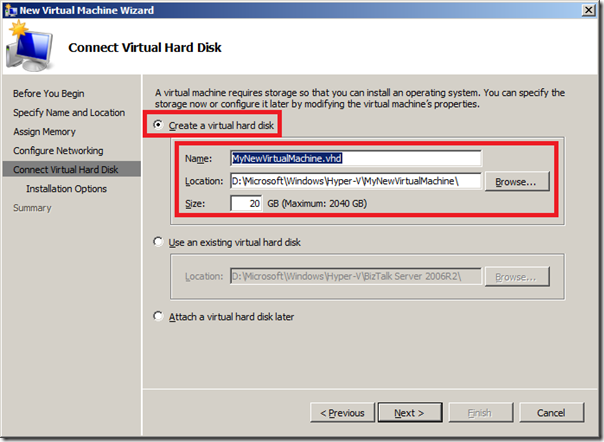Viewport: 604px width, 442px height.
Task: Click the new disk Location path field
Action: [356, 181]
